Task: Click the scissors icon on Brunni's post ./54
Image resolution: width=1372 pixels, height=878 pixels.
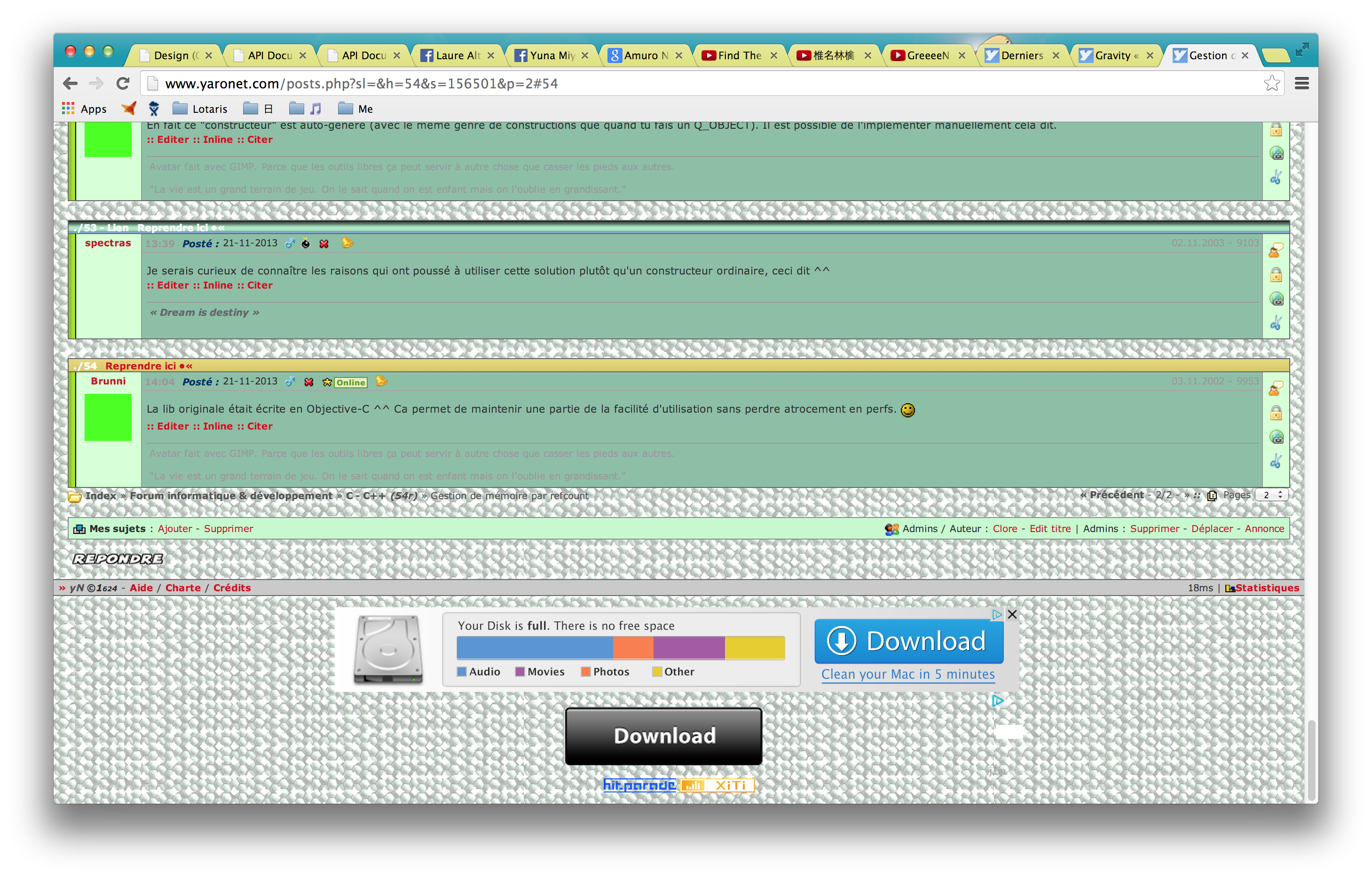Action: click(1276, 461)
